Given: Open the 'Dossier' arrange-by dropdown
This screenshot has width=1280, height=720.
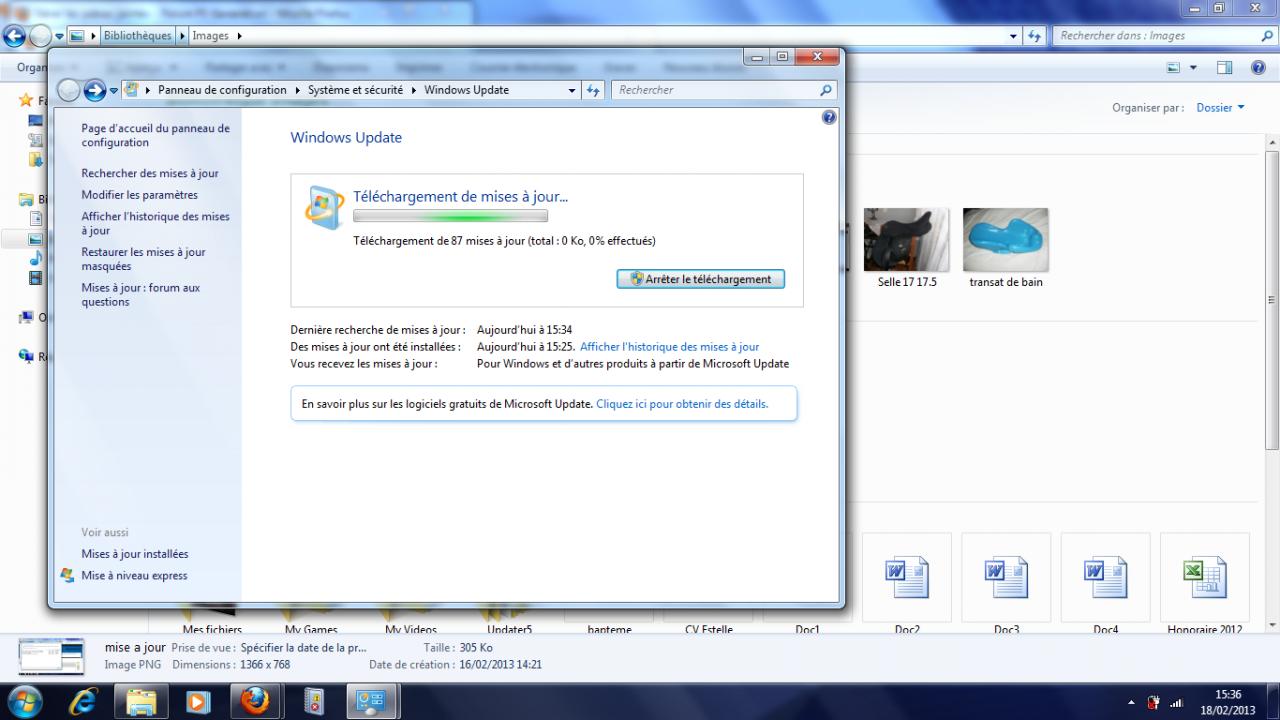Looking at the screenshot, I should (1221, 108).
